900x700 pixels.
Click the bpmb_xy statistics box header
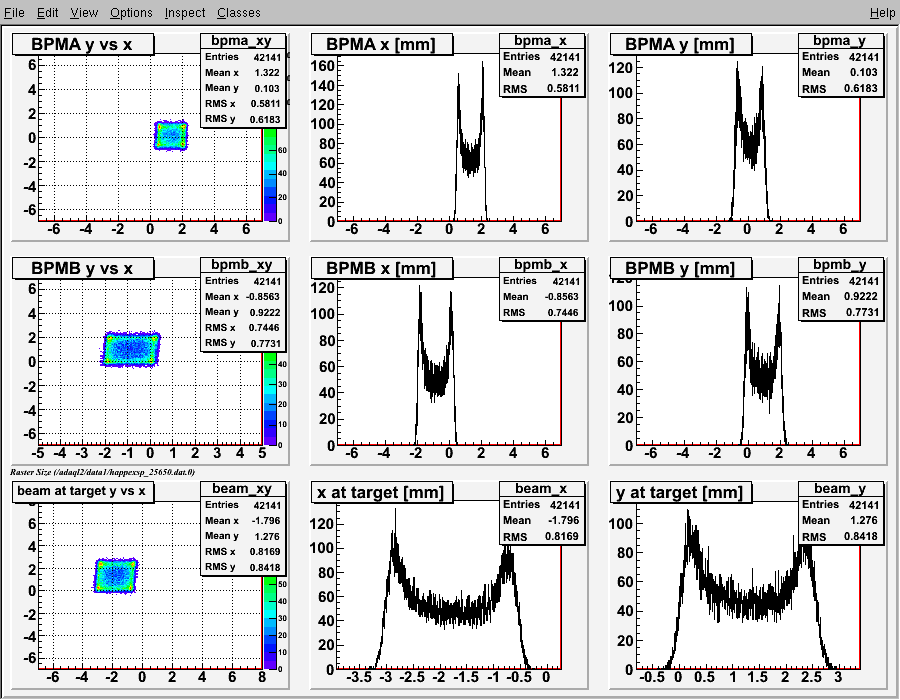(x=242, y=265)
